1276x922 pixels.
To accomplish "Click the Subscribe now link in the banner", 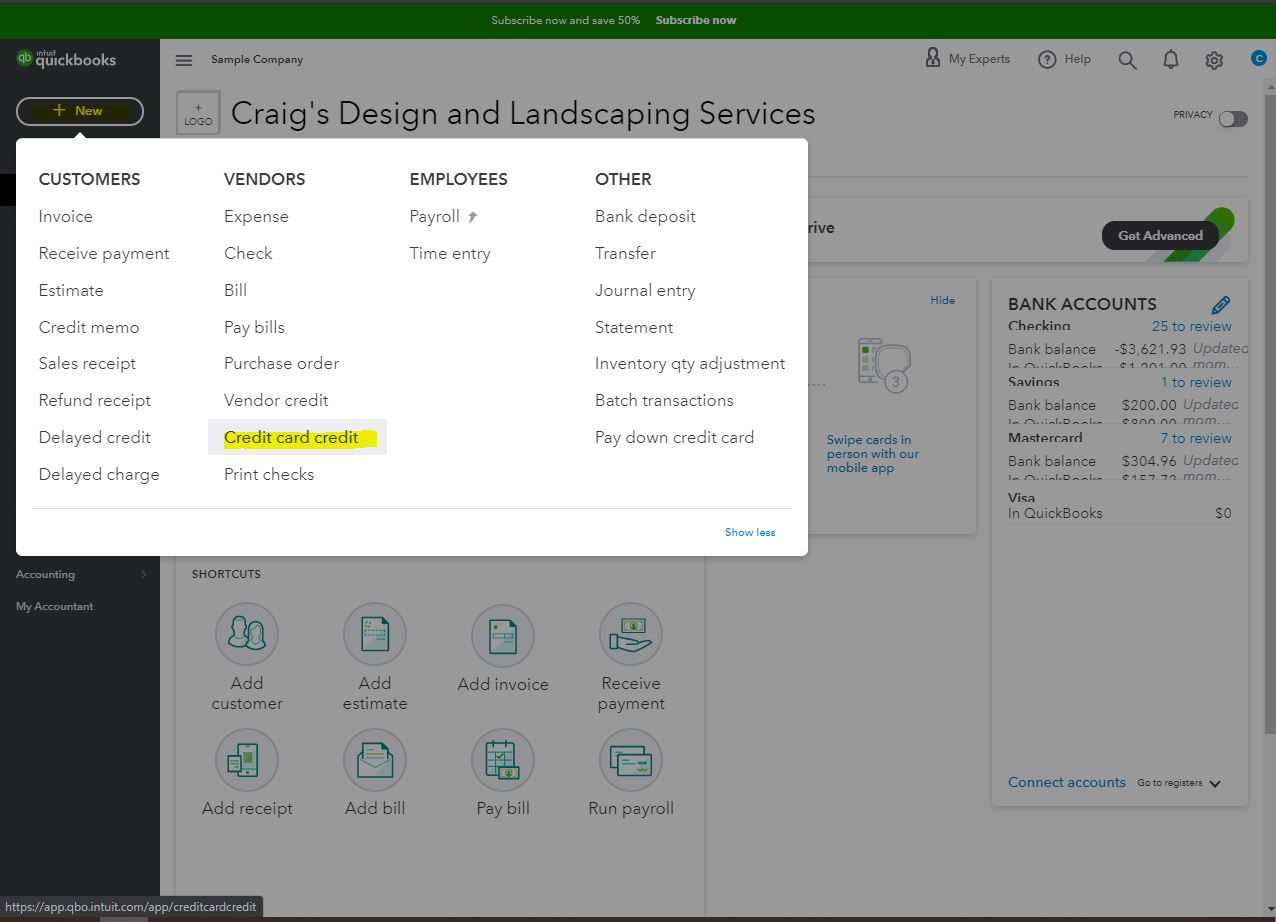I will pos(695,19).
